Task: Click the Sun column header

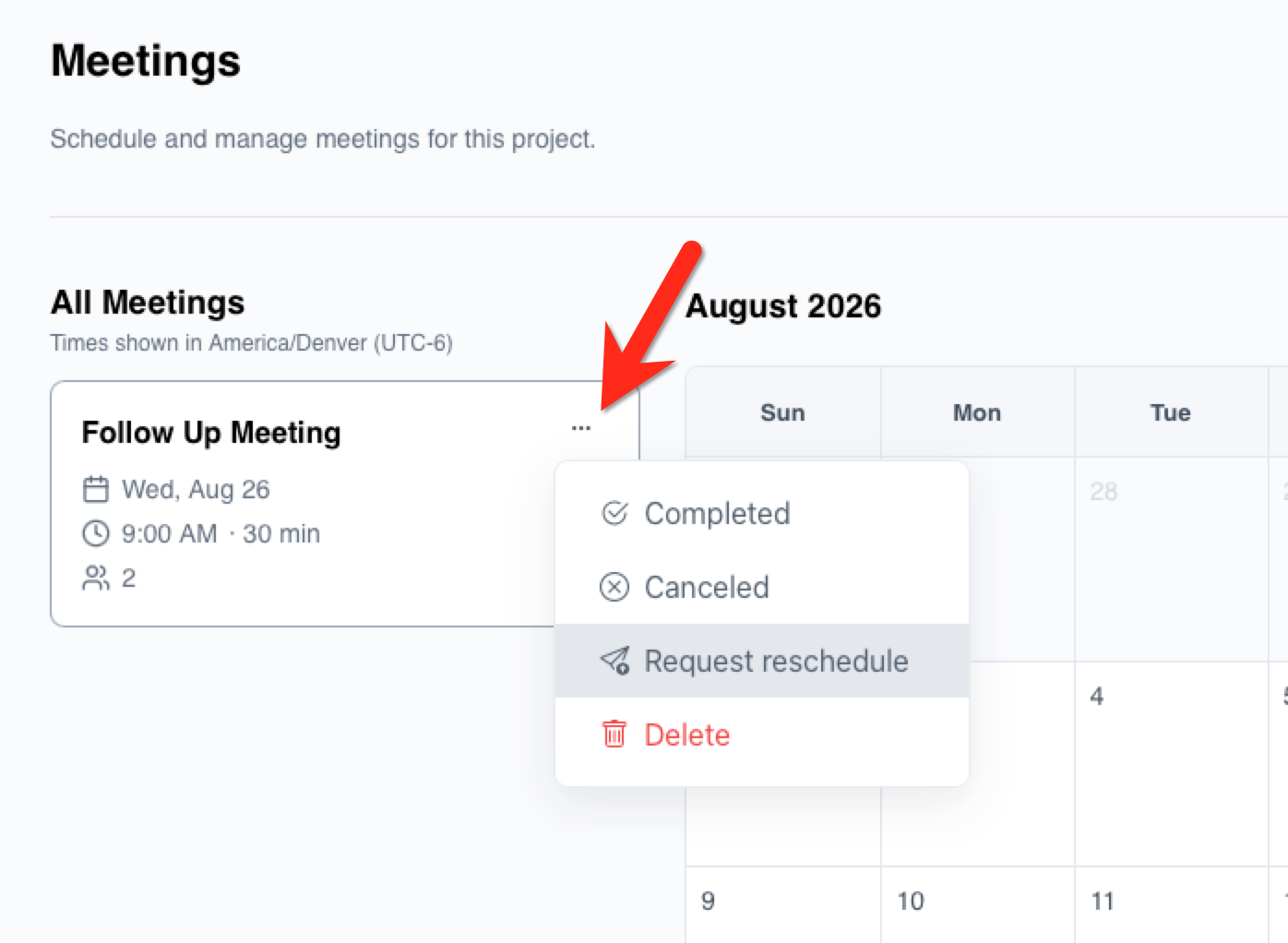Action: click(x=783, y=412)
